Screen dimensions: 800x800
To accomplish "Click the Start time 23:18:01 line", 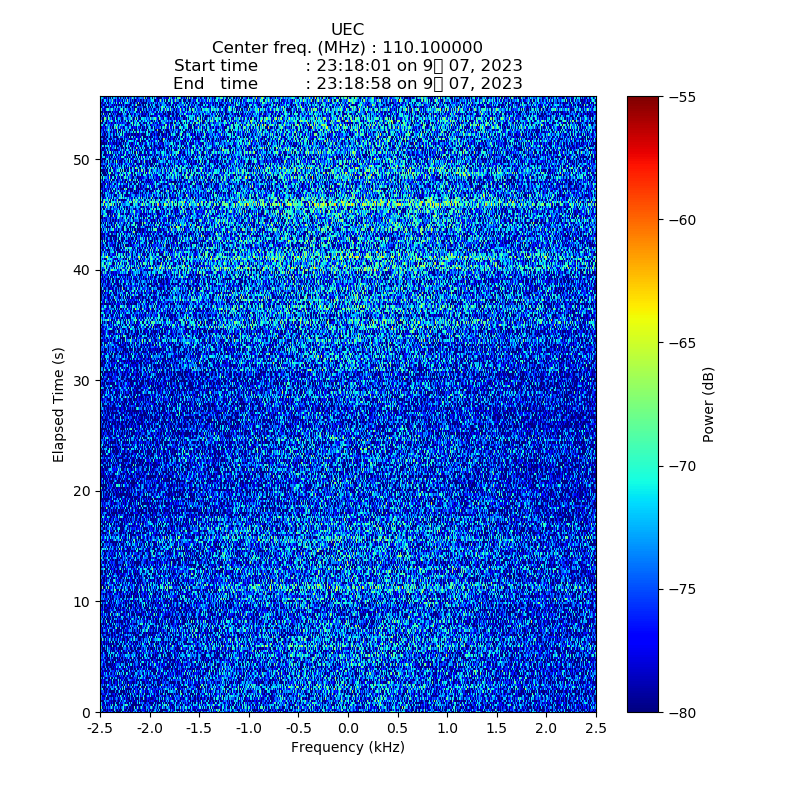I will click(347, 66).
